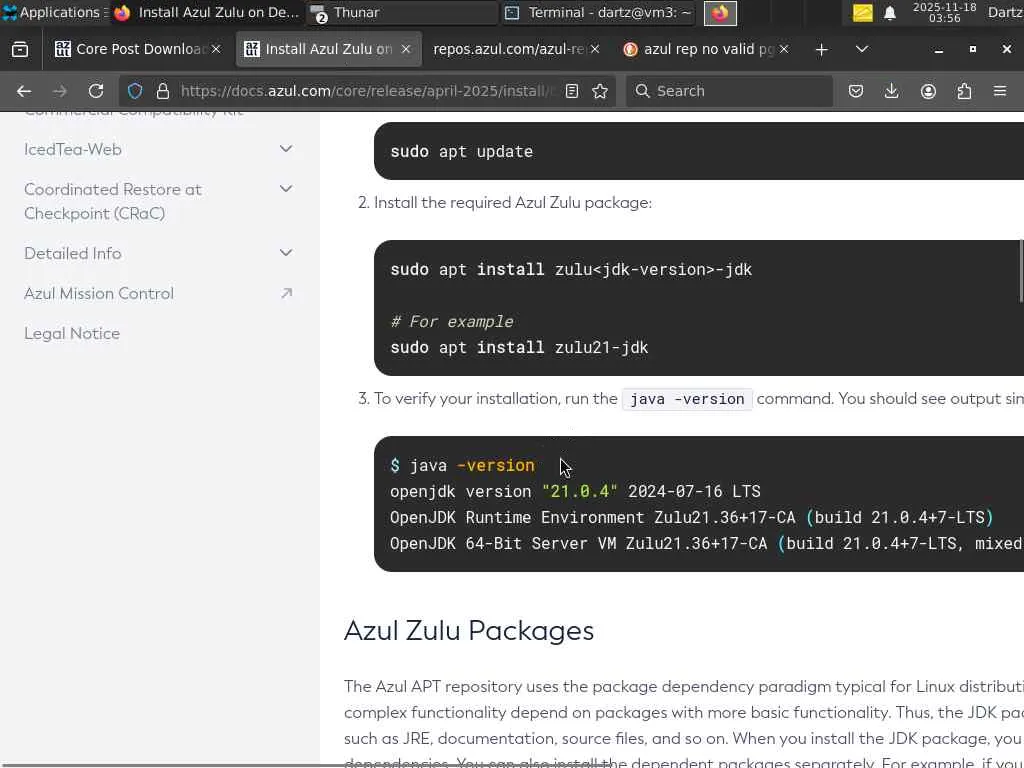Click the Firefox search input field
The width and height of the screenshot is (1024, 768).
coord(740,91)
